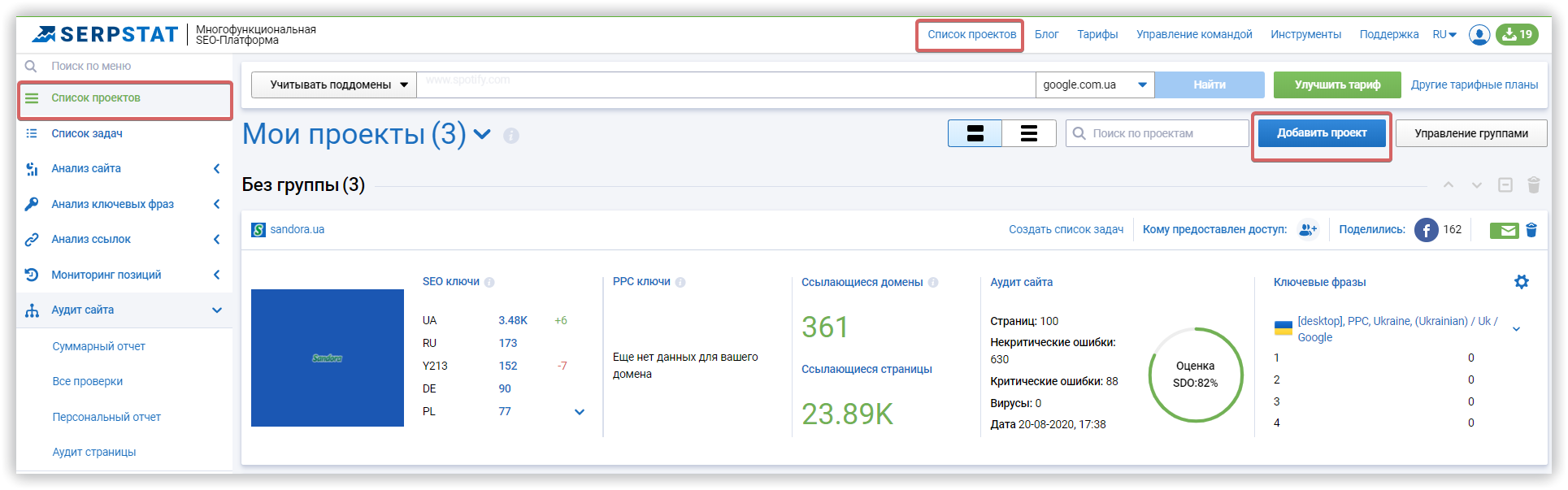Open the user profile icon
This screenshot has width=1568, height=490.
point(1479,35)
